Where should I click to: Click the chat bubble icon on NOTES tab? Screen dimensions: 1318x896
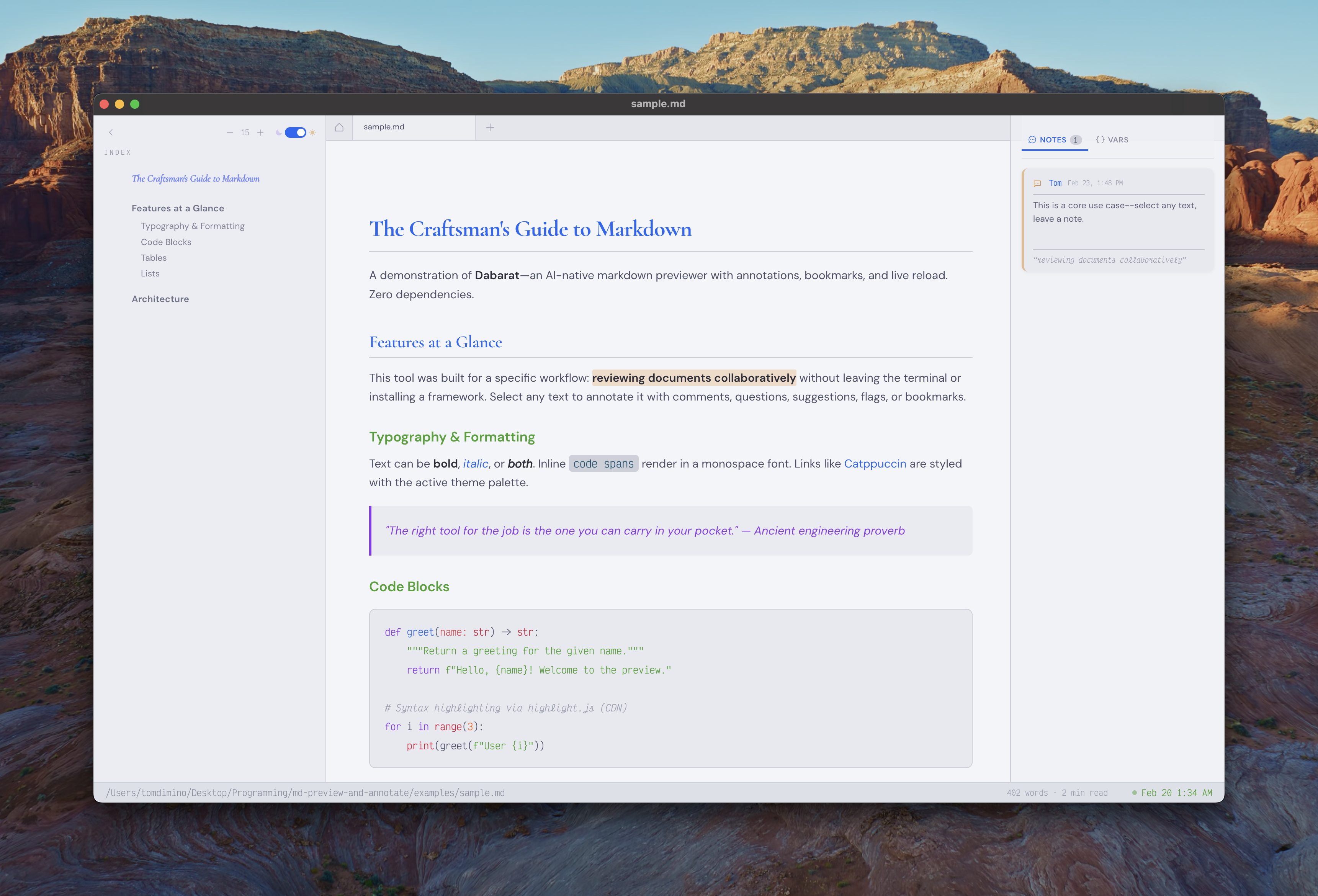tap(1032, 139)
